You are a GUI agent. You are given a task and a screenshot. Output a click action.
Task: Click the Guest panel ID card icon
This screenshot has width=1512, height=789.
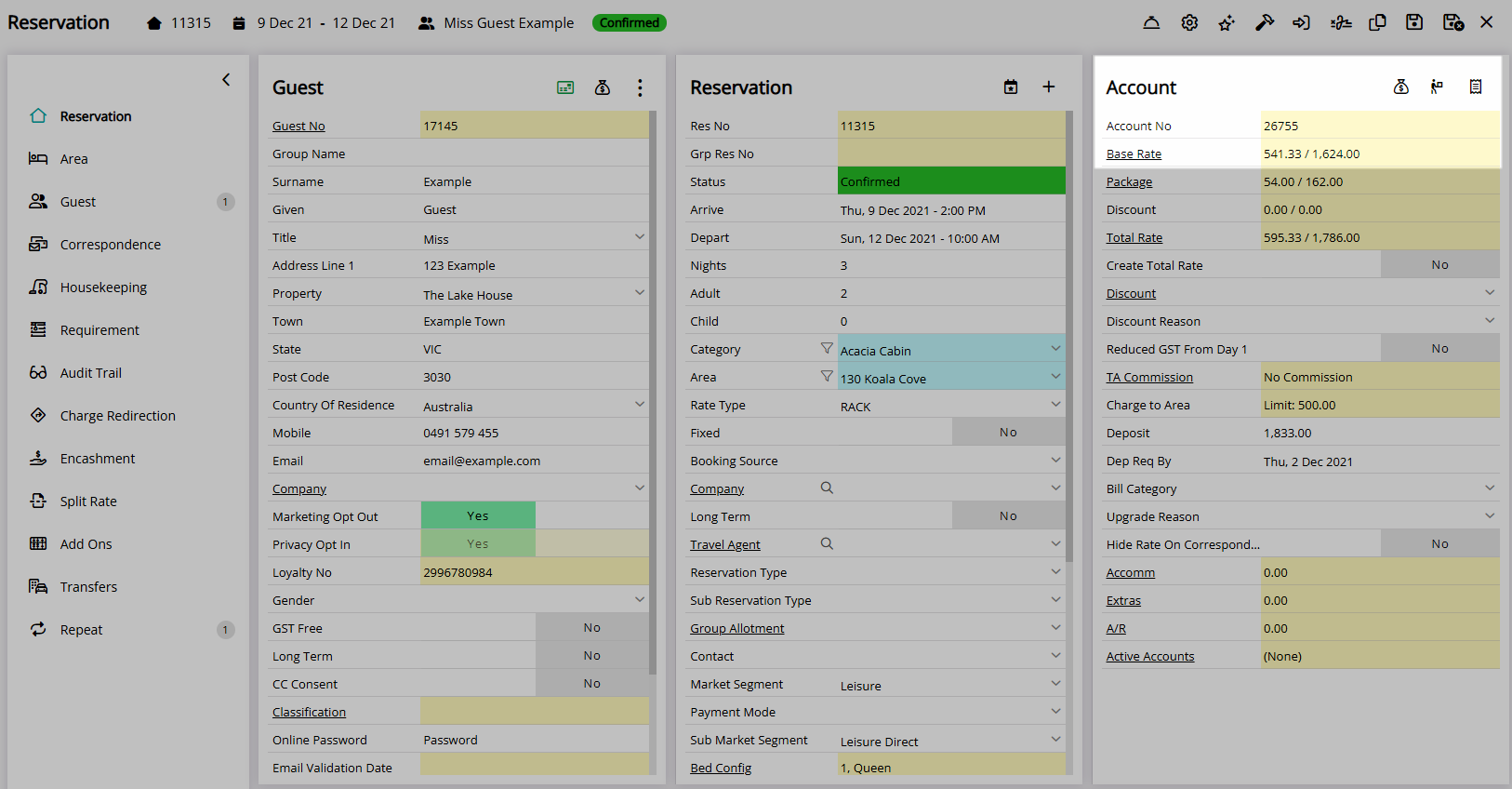coord(565,87)
